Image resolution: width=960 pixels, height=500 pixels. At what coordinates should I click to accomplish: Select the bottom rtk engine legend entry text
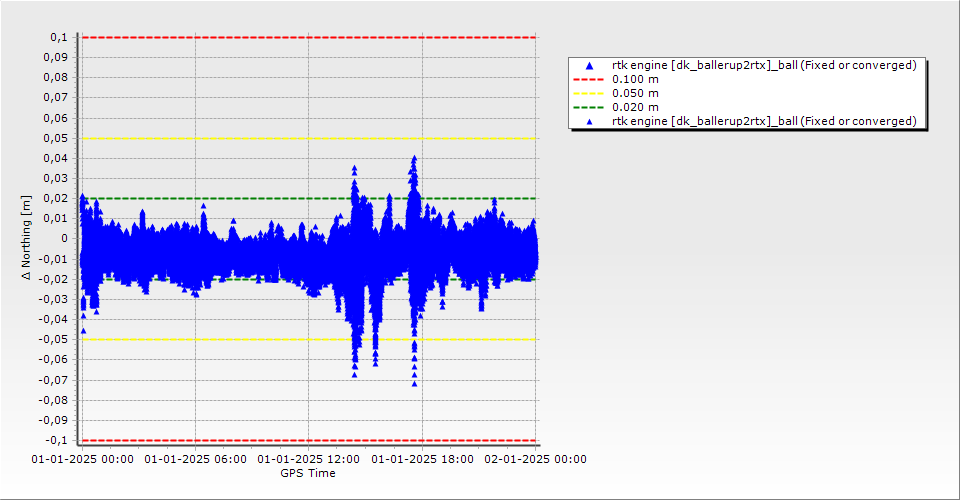pyautogui.click(x=764, y=121)
